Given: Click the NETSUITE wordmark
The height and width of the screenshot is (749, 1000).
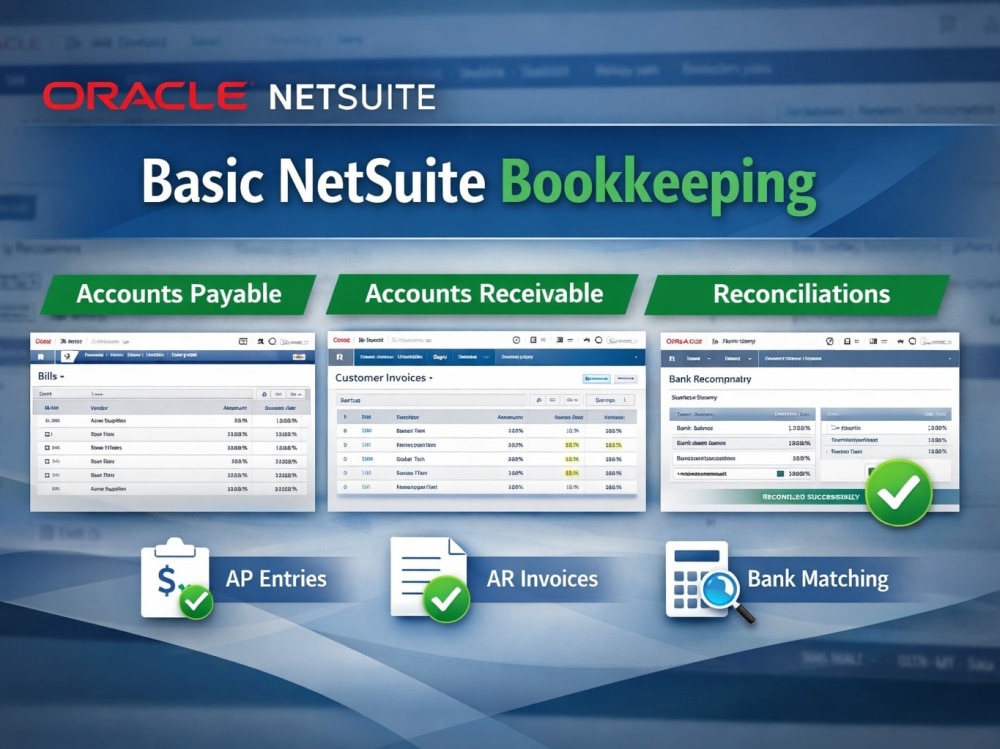Looking at the screenshot, I should pos(352,98).
